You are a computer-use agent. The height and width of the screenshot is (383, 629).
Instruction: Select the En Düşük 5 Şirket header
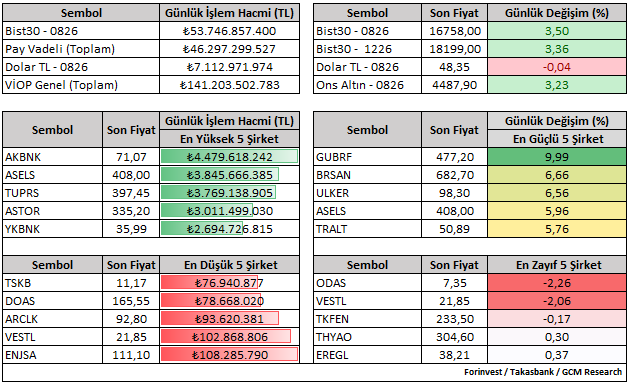click(229, 265)
